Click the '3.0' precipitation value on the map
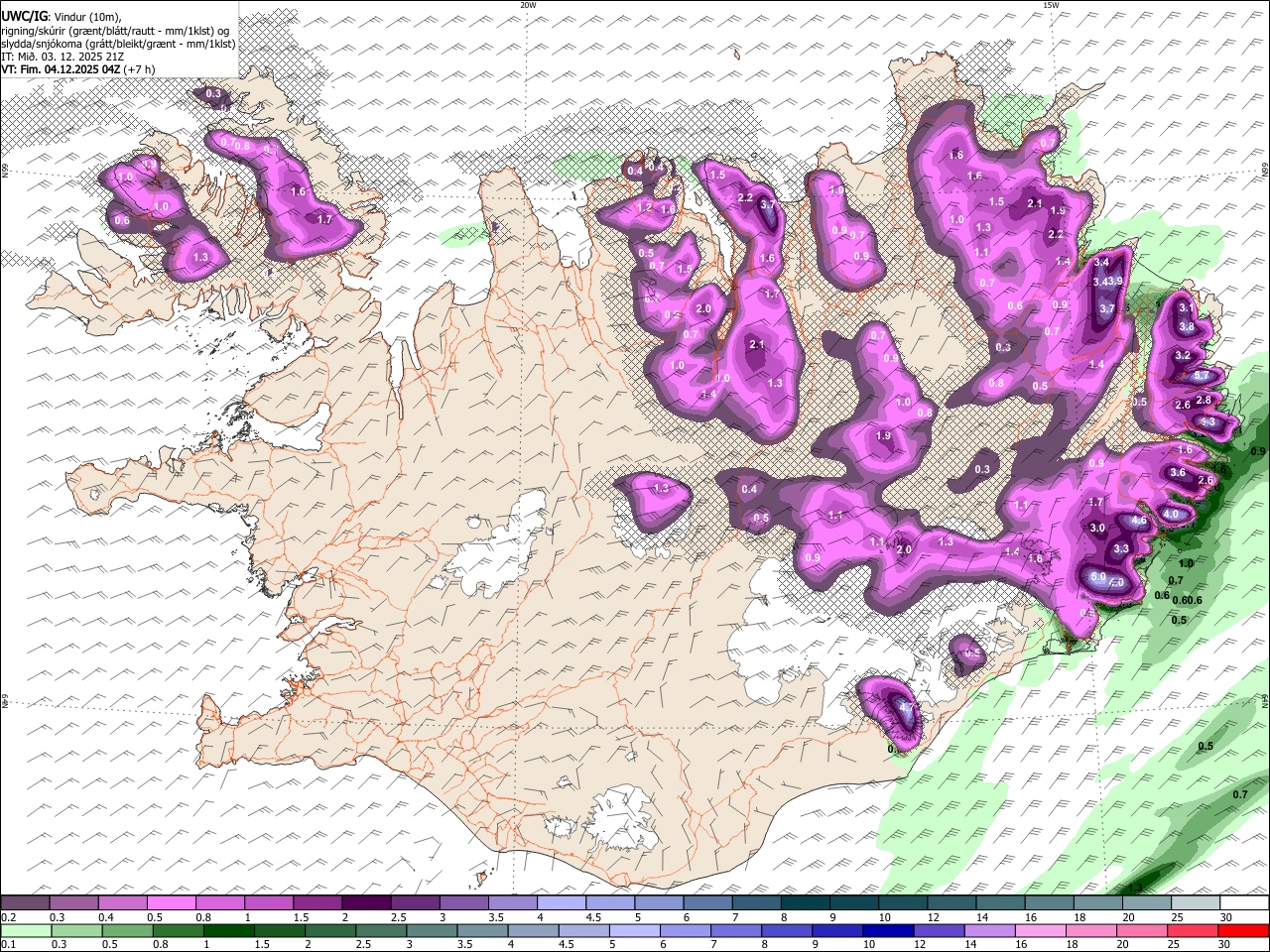 (x=1097, y=529)
